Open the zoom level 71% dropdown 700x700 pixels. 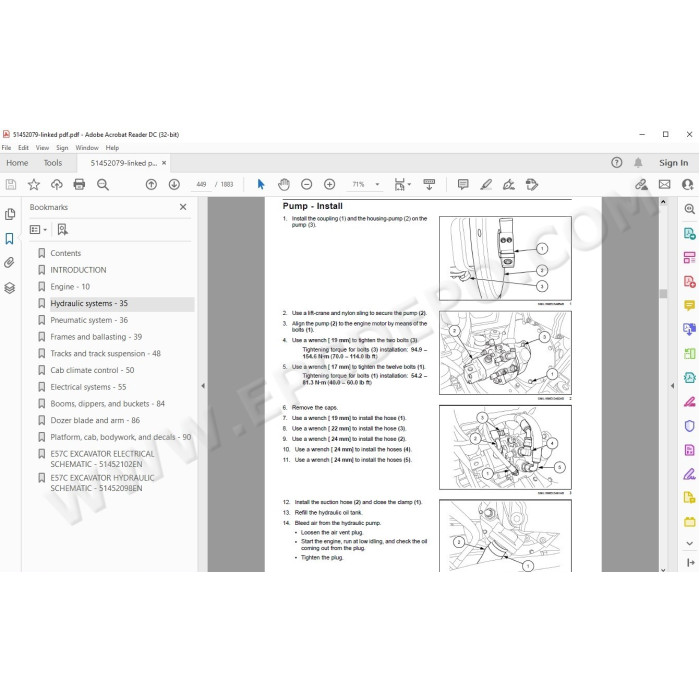click(x=378, y=184)
